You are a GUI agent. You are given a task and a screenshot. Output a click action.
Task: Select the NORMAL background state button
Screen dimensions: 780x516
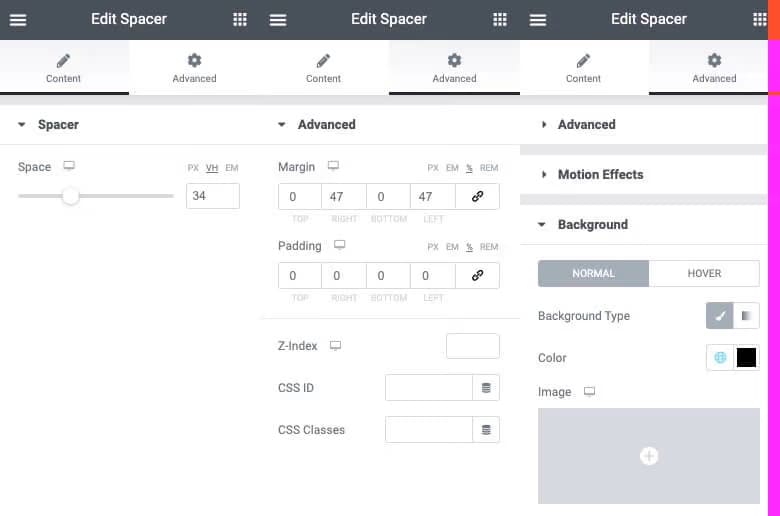pyautogui.click(x=593, y=274)
